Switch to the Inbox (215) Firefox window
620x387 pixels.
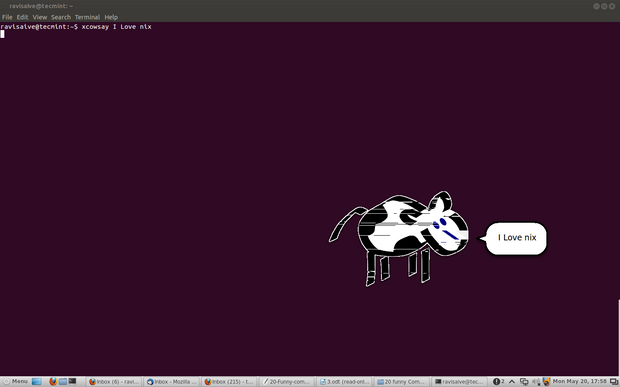point(229,382)
